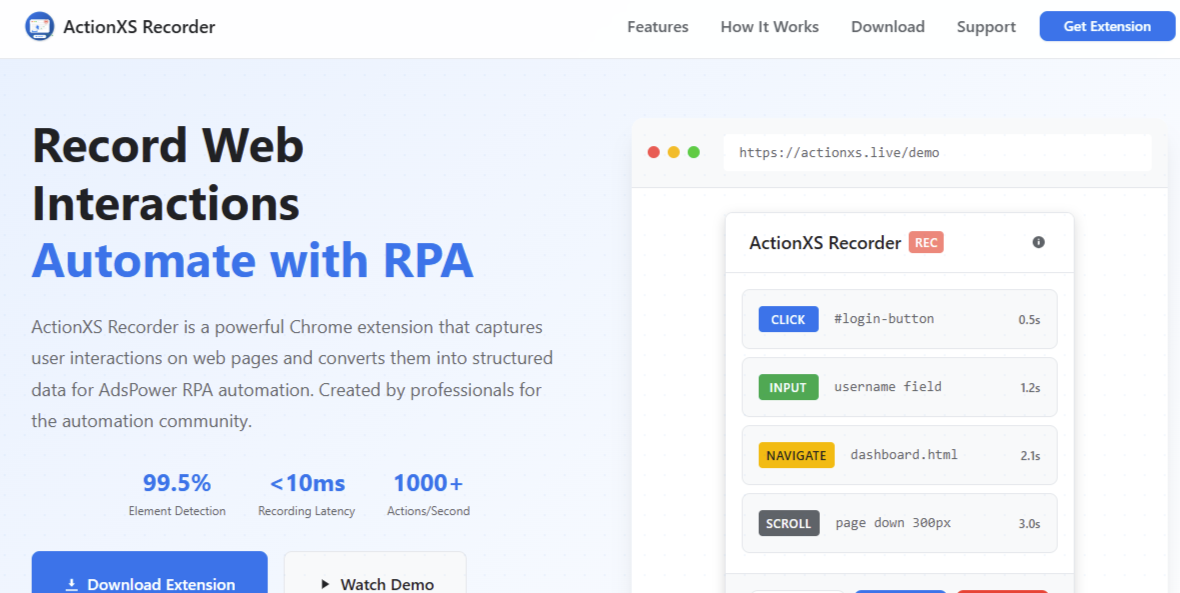
Task: Click the <10ms Recording Latency stat
Action: pos(306,494)
